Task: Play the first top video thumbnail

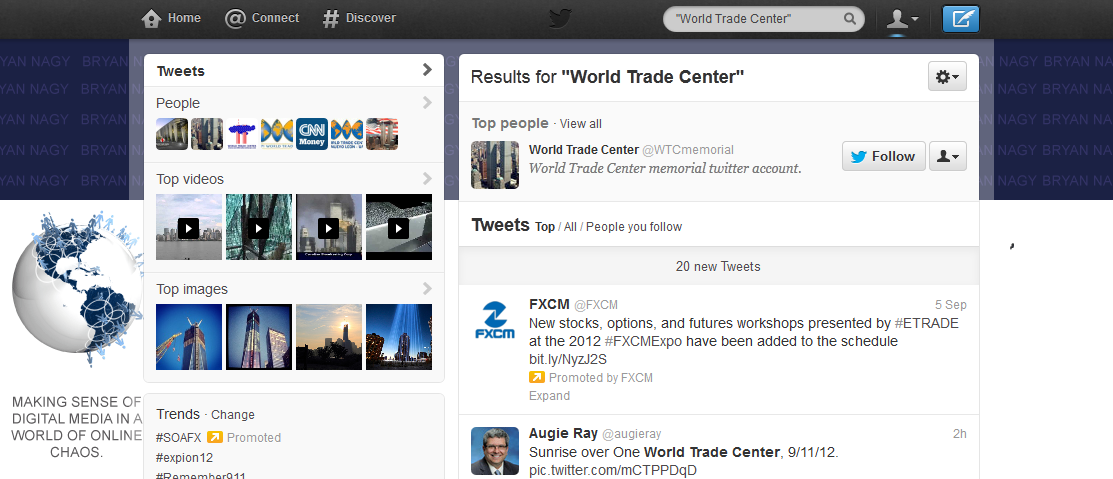Action: (189, 227)
